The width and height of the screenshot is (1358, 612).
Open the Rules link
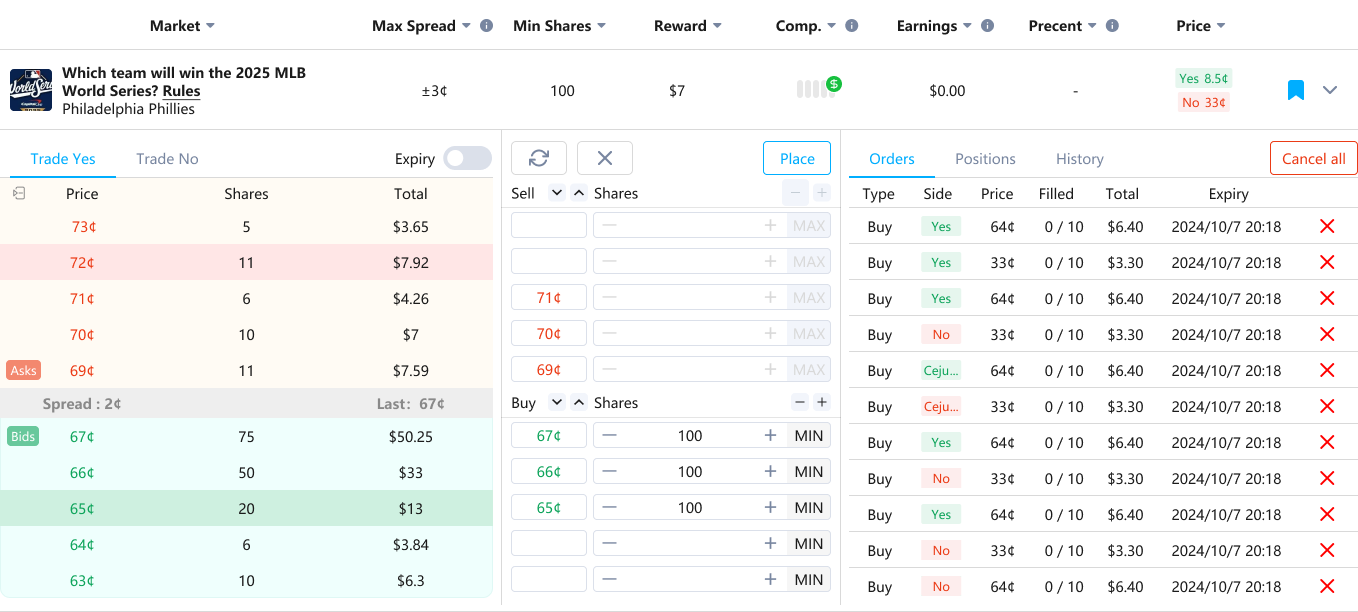(x=181, y=91)
